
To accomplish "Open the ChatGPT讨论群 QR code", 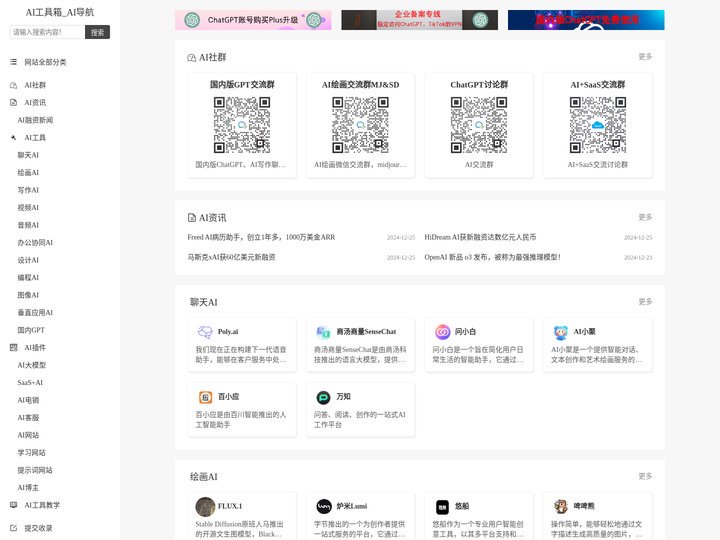I will click(479, 125).
